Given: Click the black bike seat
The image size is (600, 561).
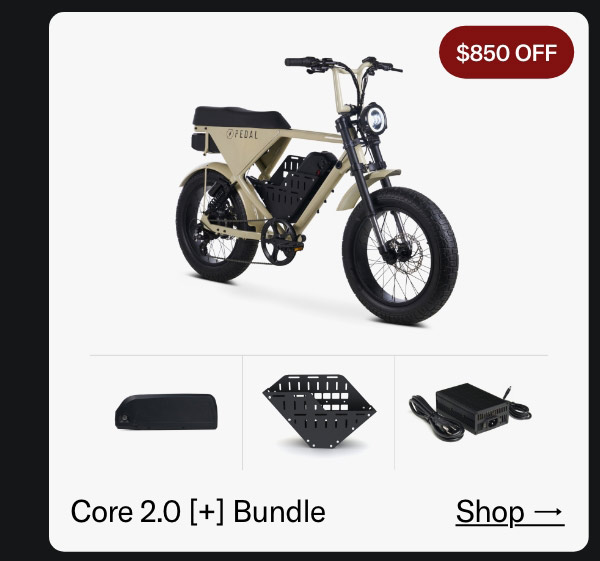Looking at the screenshot, I should 241,117.
